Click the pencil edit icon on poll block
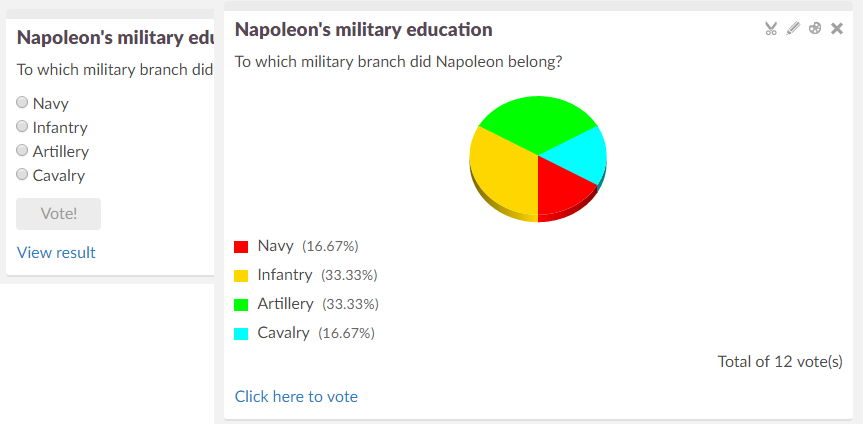 pos(793,29)
